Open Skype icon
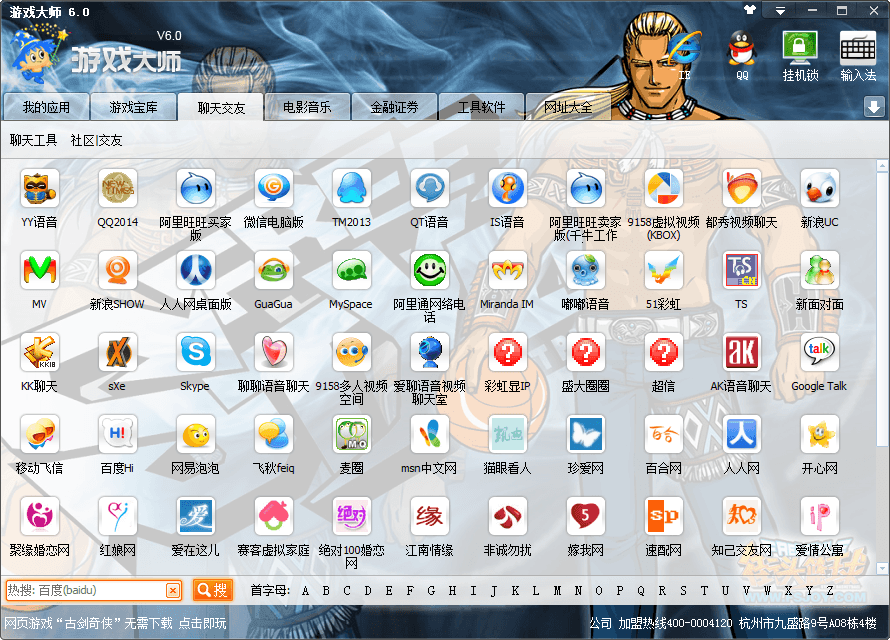Image resolution: width=890 pixels, height=640 pixels. pos(195,352)
